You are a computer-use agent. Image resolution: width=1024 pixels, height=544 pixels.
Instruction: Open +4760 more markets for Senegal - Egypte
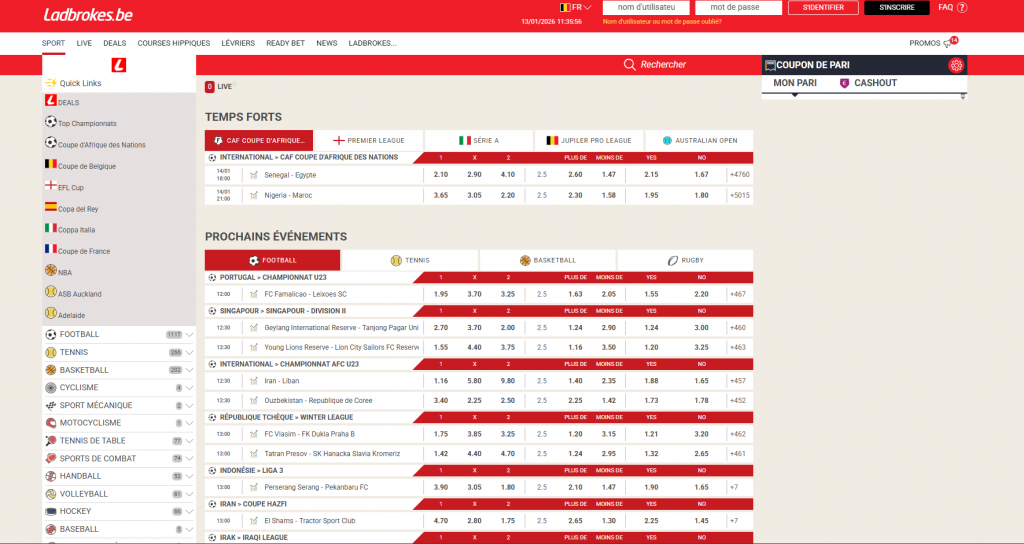coord(740,175)
